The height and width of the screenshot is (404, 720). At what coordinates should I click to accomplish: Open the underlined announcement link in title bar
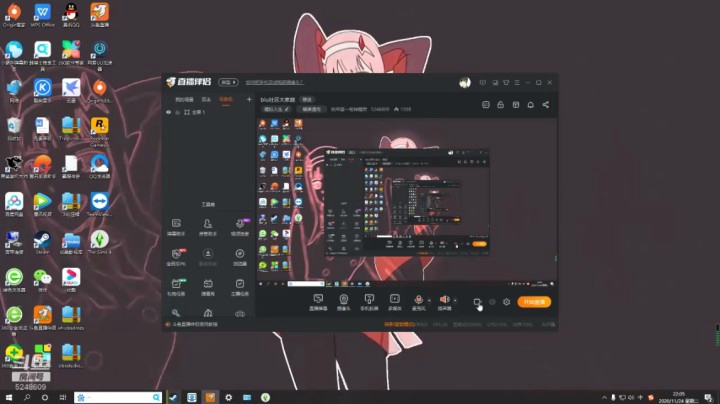[274, 82]
